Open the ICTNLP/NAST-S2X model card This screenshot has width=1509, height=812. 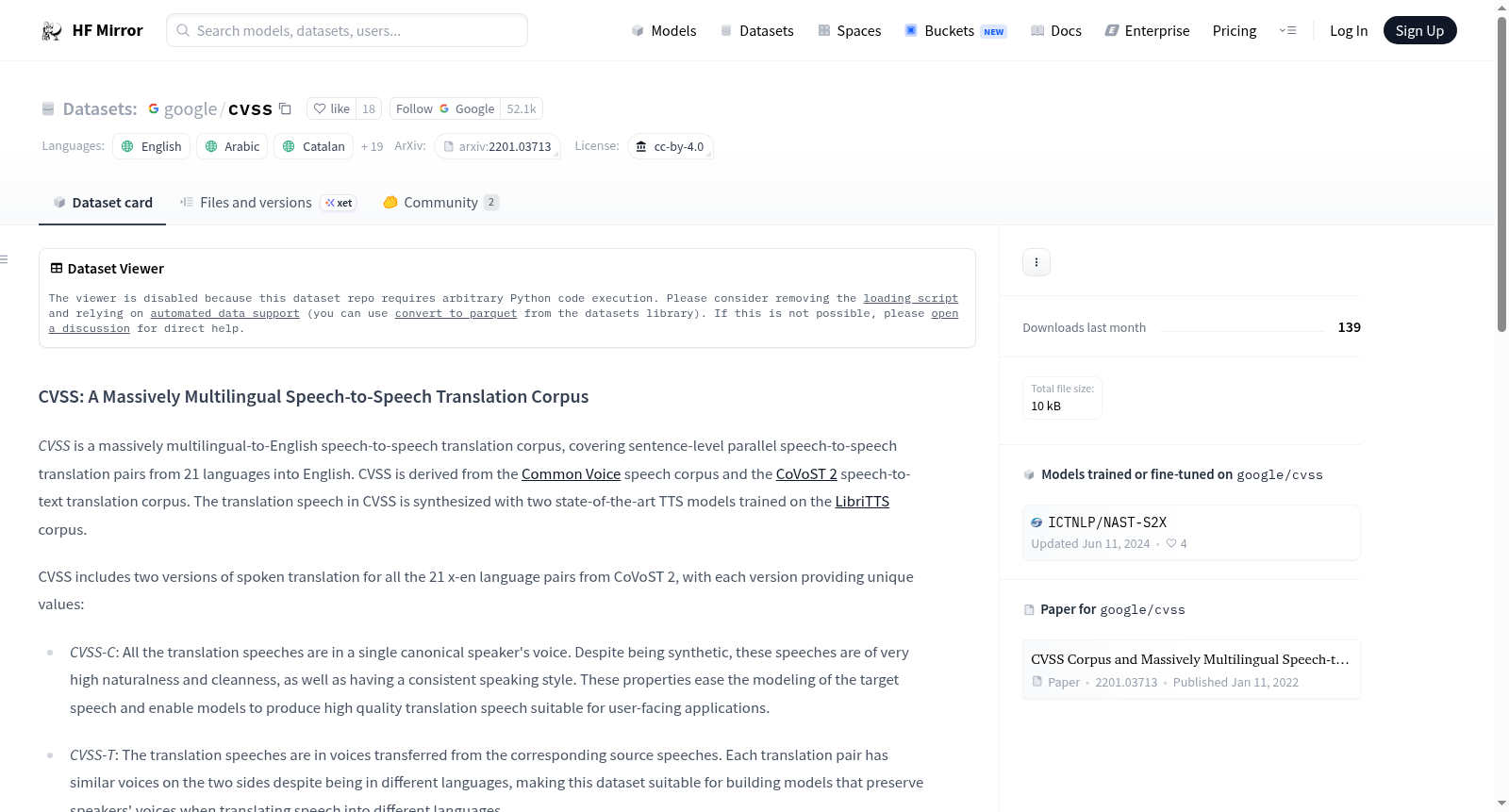(1191, 533)
